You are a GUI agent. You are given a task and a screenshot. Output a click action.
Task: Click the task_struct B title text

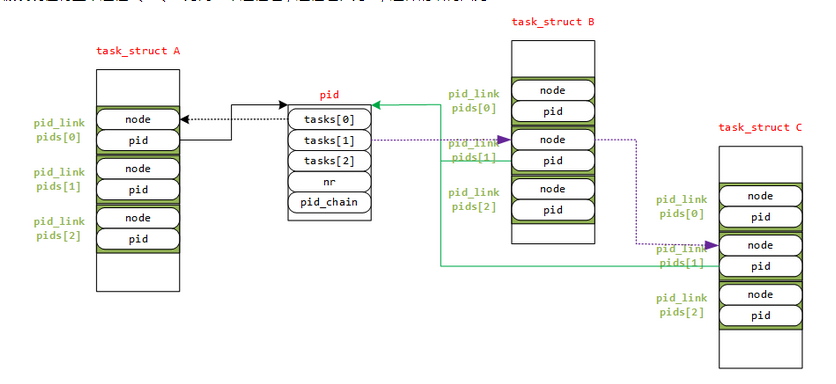click(x=553, y=22)
